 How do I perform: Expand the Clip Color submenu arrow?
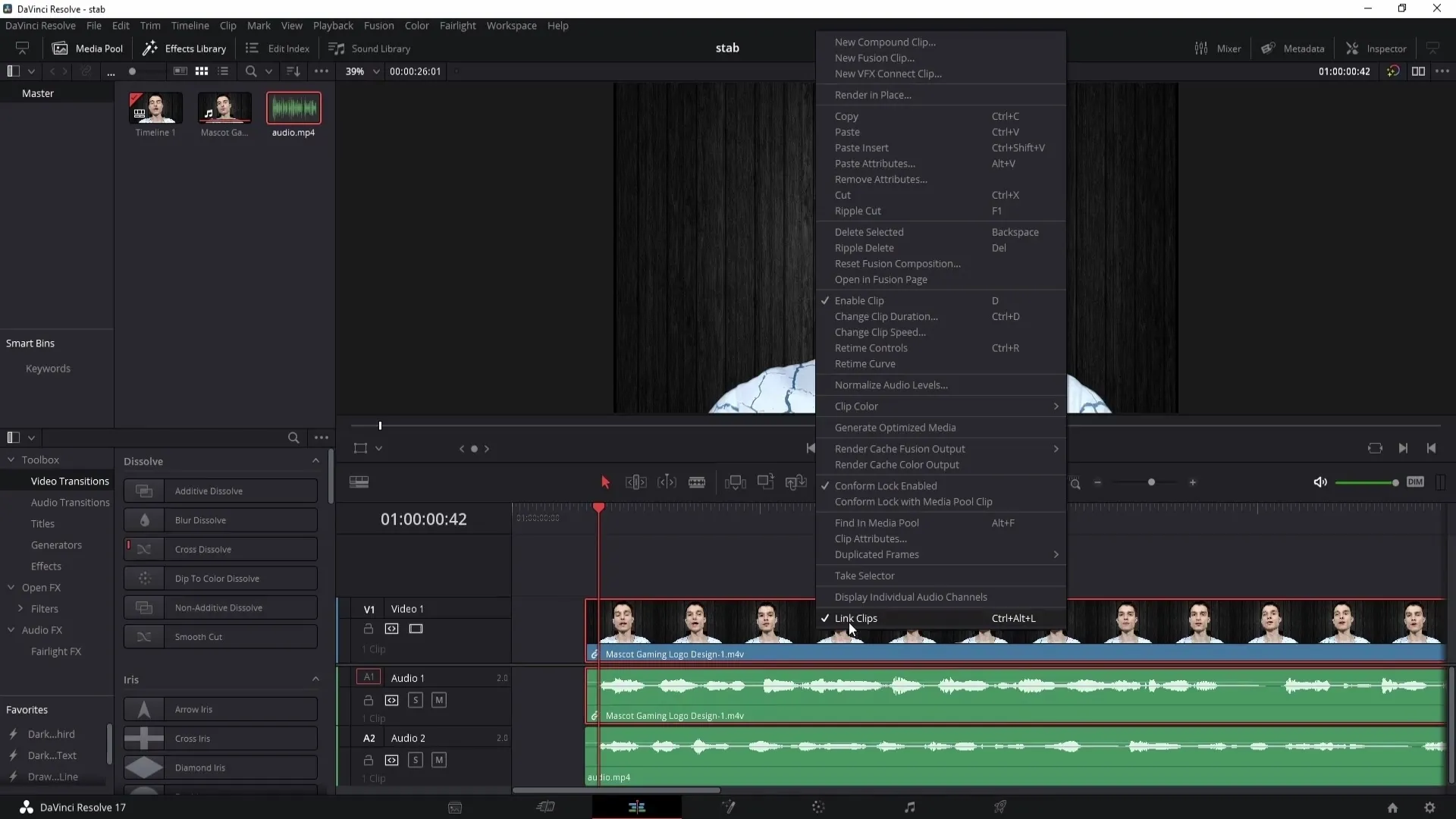pos(1056,406)
